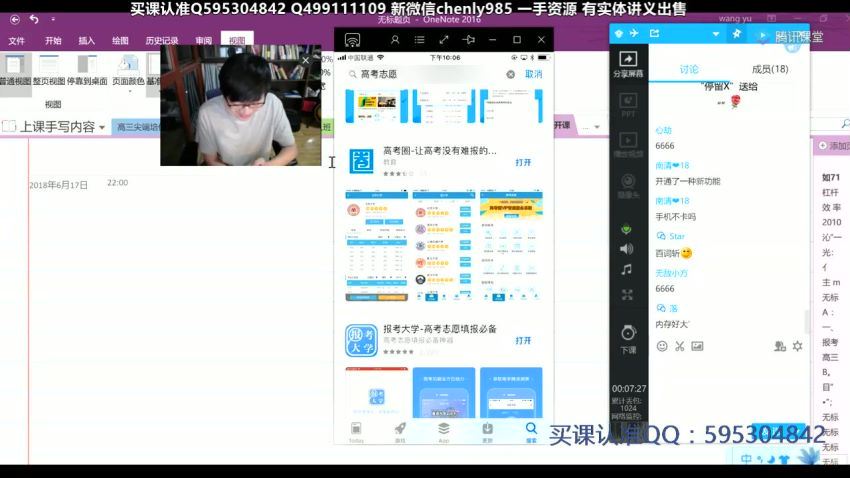Select the 视图 ribbon tab

pos(237,40)
